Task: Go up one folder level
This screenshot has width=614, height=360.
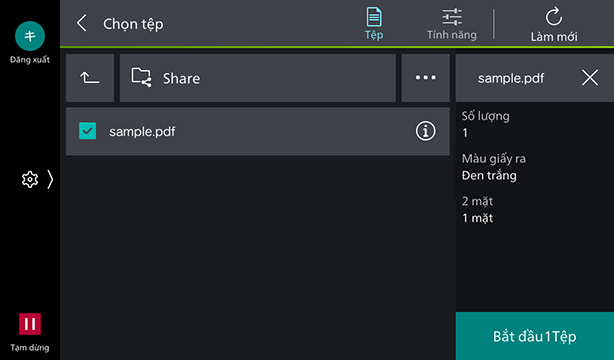Action: (x=90, y=78)
